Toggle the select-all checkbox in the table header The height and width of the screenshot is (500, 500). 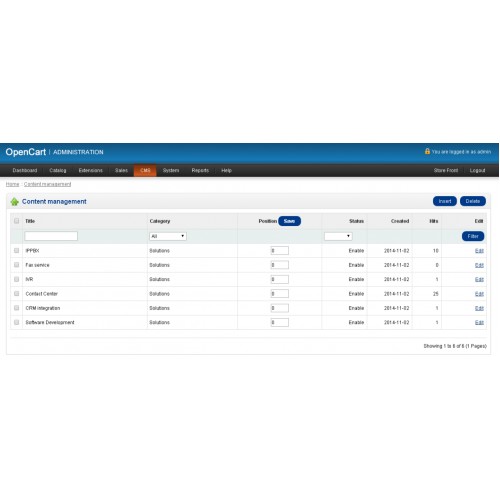click(16, 221)
